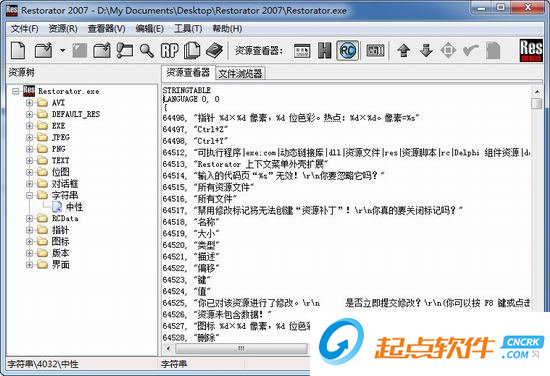This screenshot has width=550, height=376.
Task: Click the book help icon
Action: [x=214, y=51]
